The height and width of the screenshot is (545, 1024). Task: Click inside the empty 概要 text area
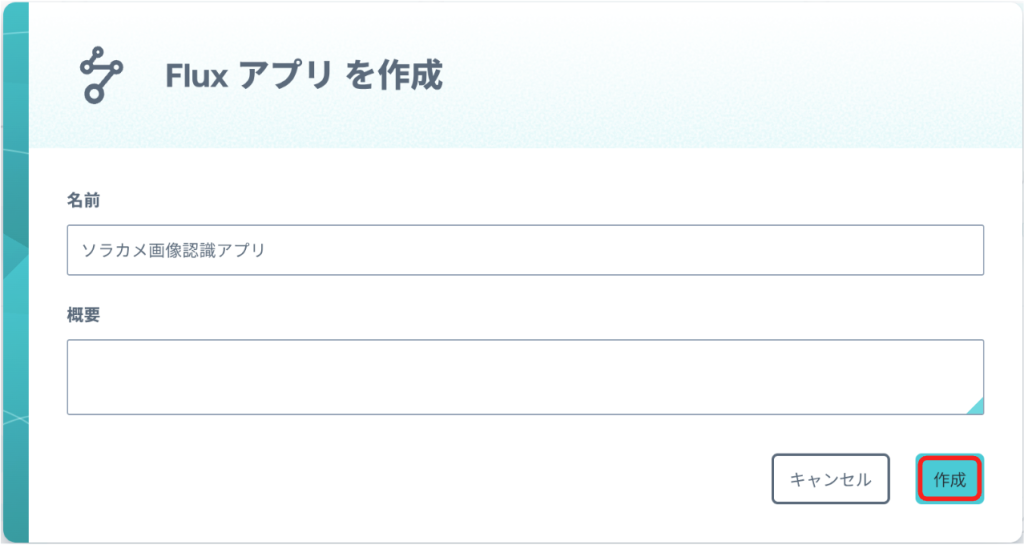click(x=525, y=377)
